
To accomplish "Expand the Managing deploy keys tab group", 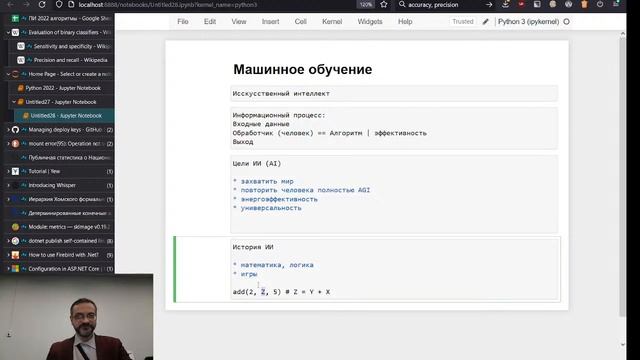I will pos(8,130).
